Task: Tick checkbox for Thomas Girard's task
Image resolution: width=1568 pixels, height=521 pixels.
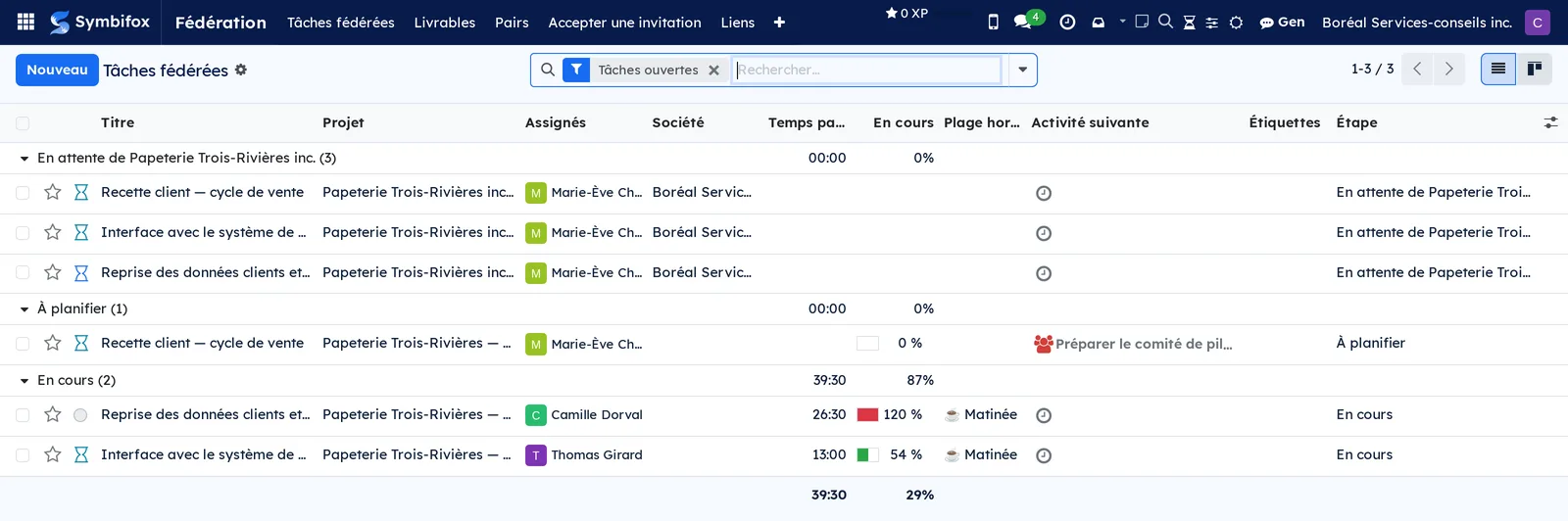Action: tap(23, 455)
